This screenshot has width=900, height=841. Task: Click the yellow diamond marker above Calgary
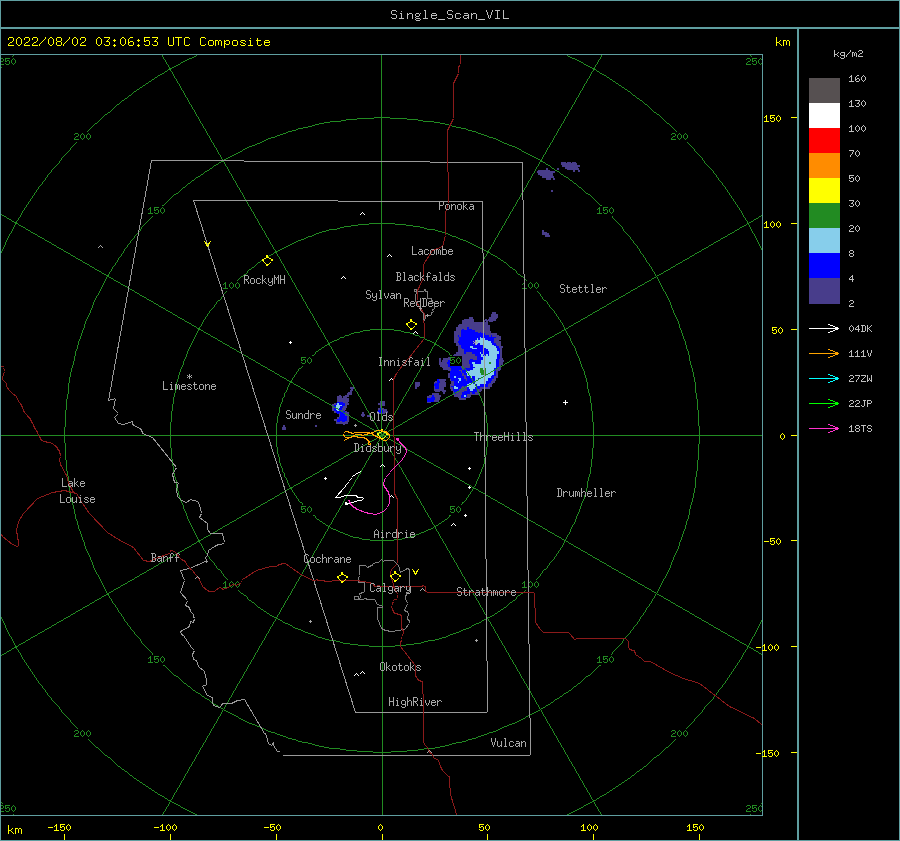(395, 576)
